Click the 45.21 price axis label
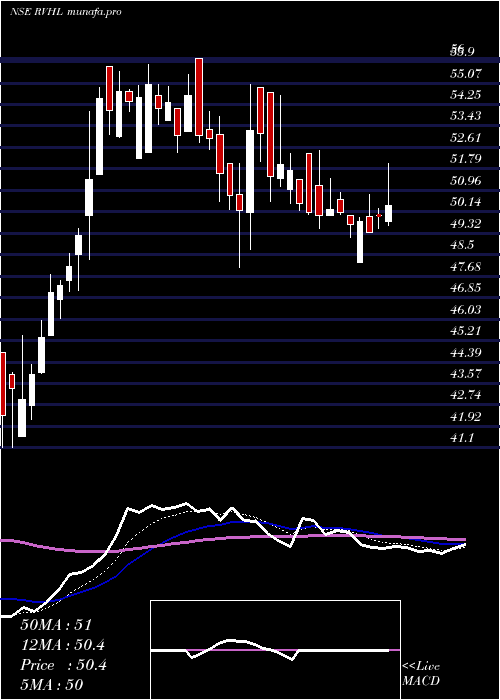The width and height of the screenshot is (500, 700). click(467, 331)
